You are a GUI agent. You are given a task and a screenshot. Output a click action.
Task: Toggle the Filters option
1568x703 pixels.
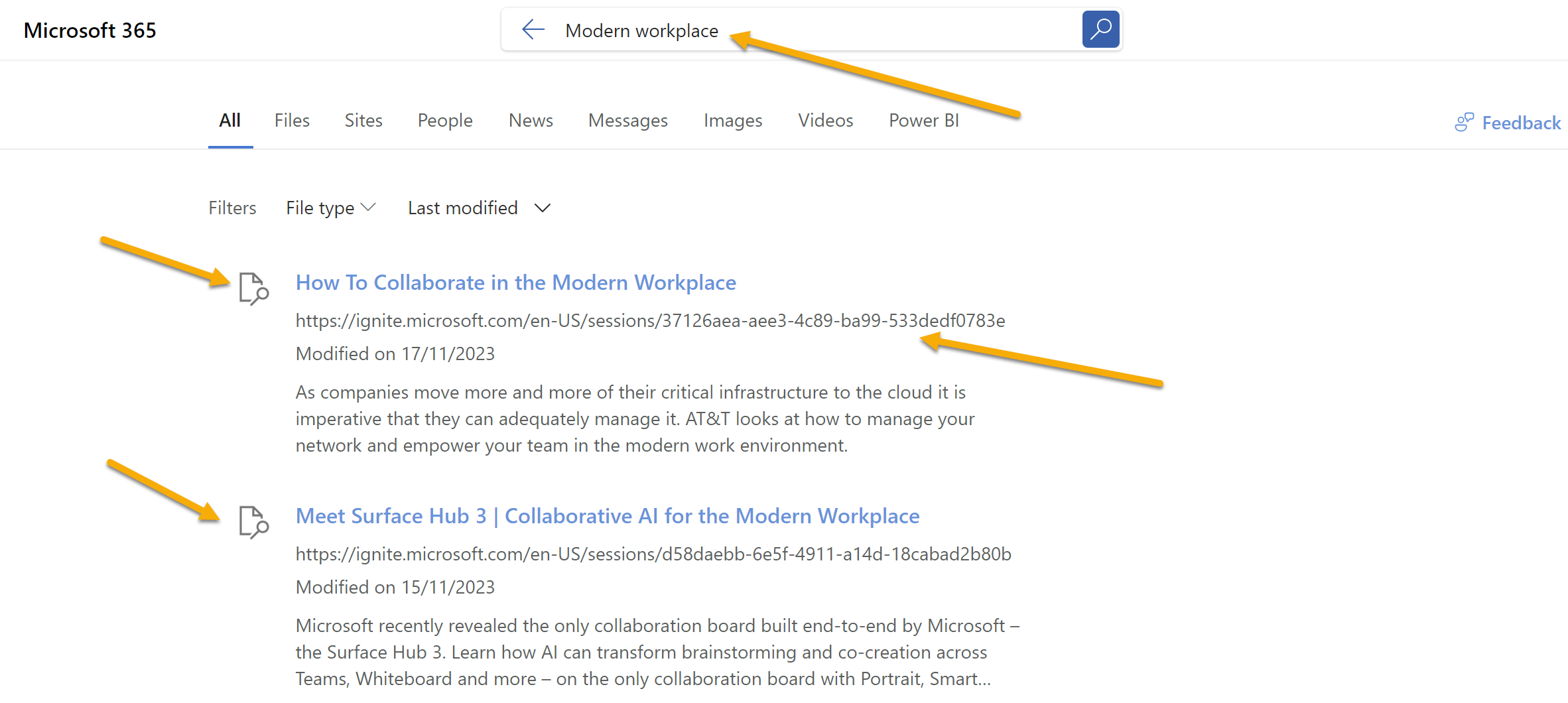232,208
